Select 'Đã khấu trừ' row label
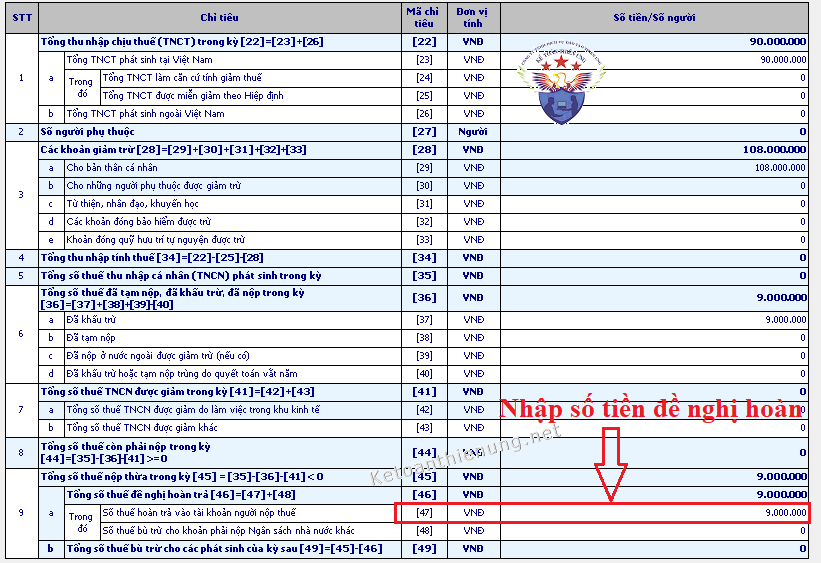 pos(91,319)
